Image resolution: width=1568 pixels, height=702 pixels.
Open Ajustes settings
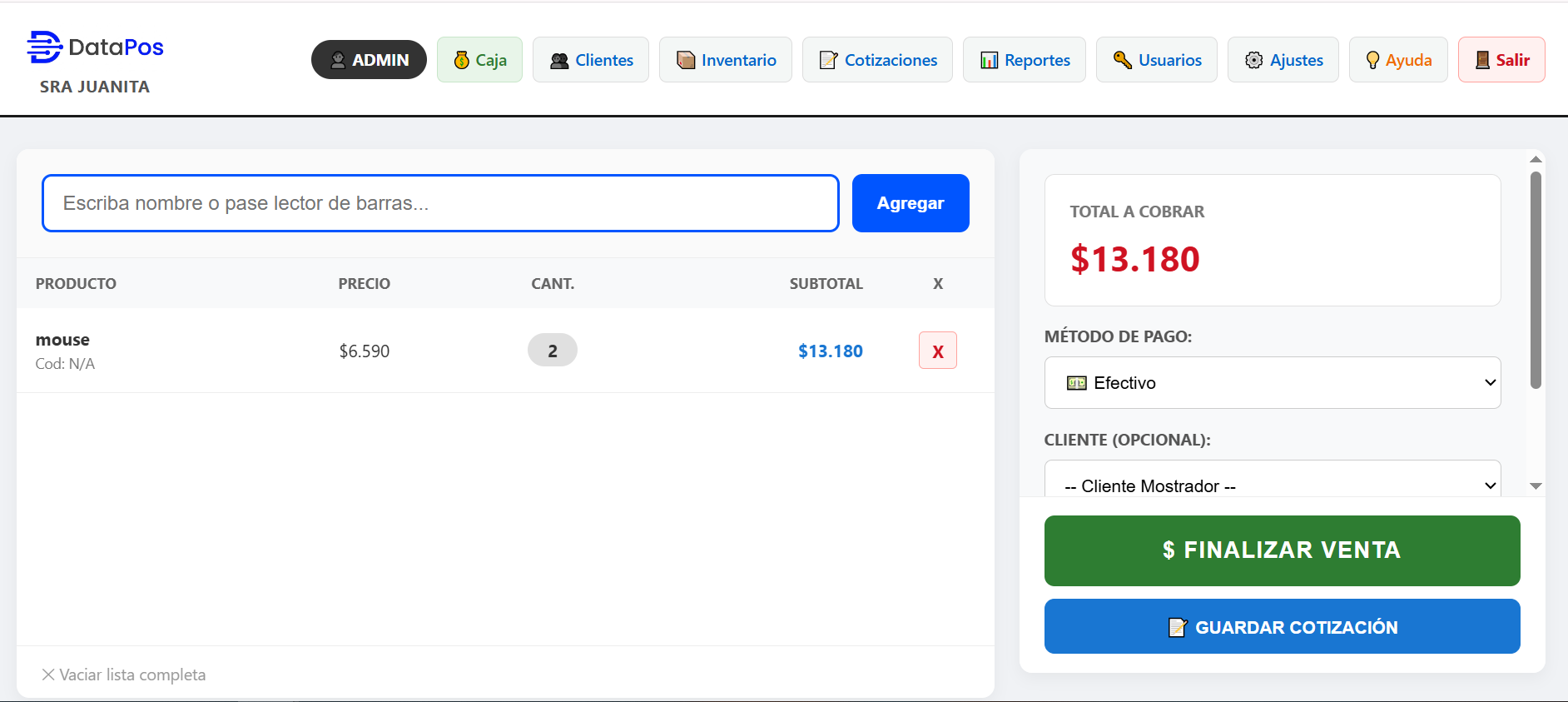pos(1283,60)
